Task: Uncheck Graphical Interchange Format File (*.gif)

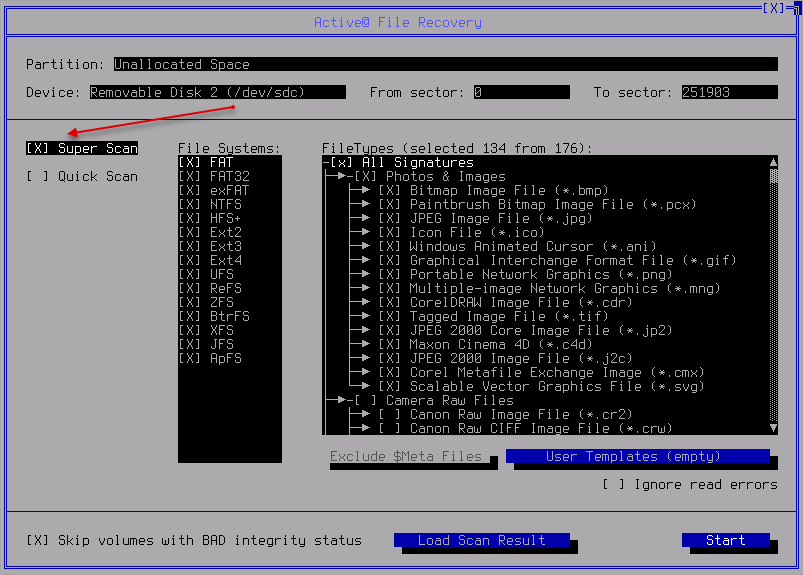Action: [390, 261]
